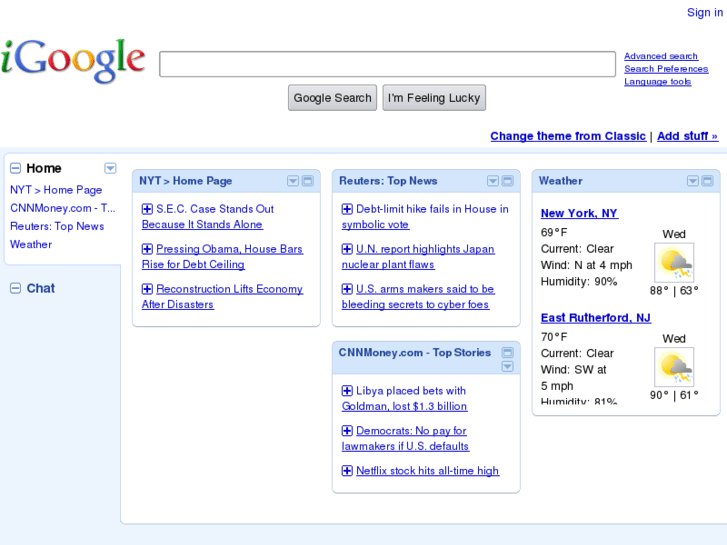Viewport: 727px width, 545px height.
Task: Open NYT > Home Page in sidebar
Action: [56, 190]
